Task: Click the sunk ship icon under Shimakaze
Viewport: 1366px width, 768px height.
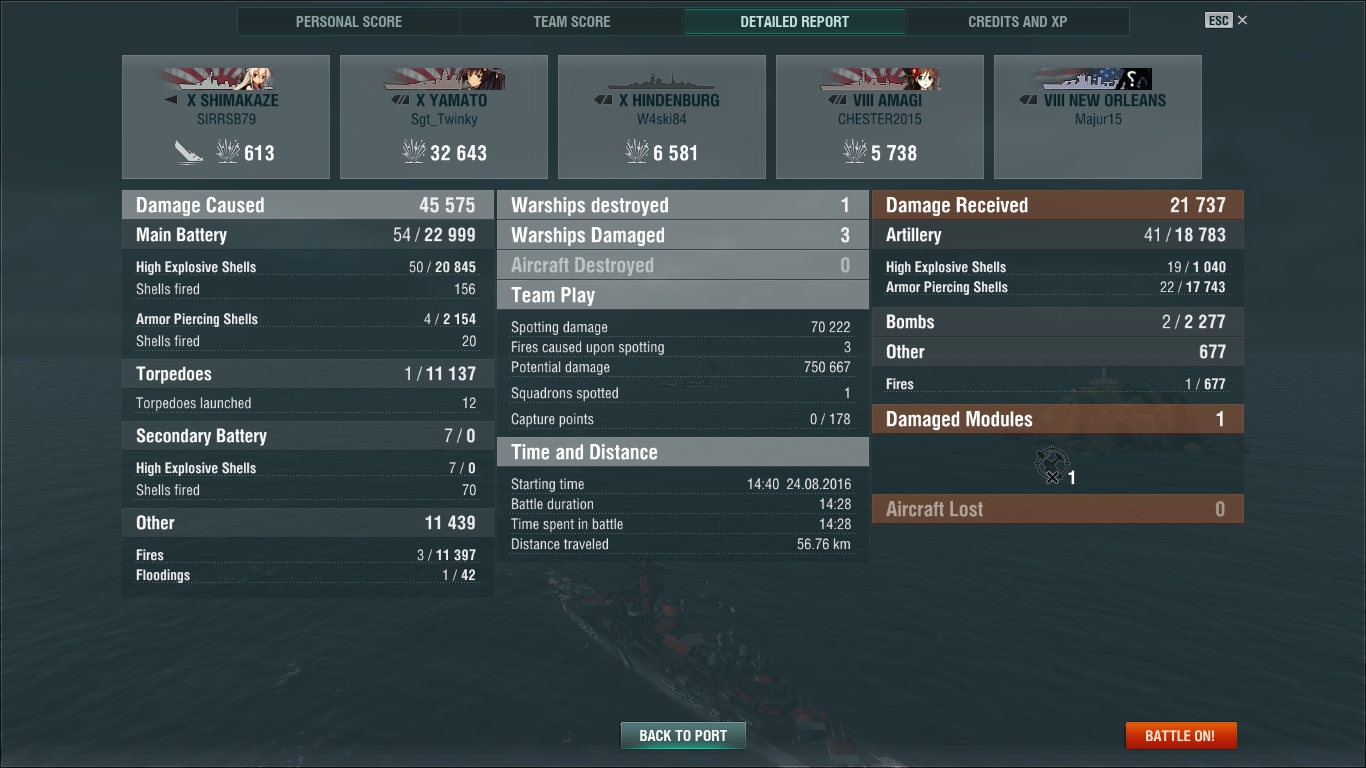Action: (x=188, y=152)
